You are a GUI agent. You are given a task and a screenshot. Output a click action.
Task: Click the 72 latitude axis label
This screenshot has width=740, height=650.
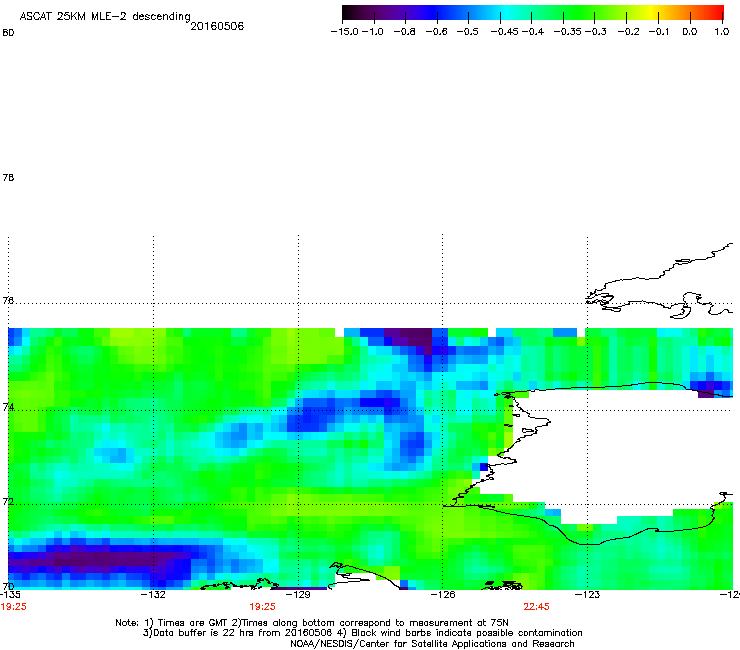point(8,501)
